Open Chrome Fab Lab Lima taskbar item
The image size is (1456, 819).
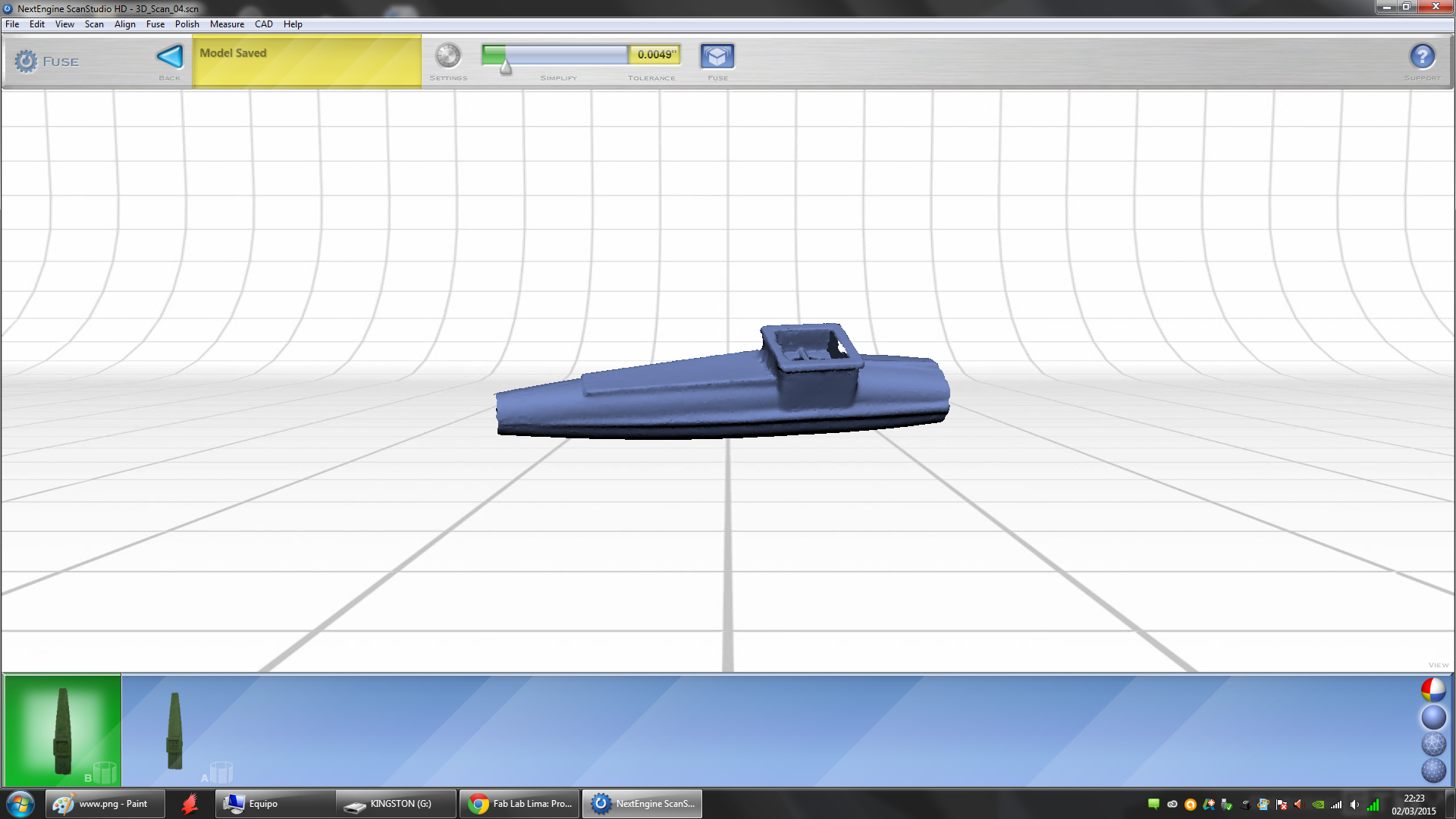point(520,804)
